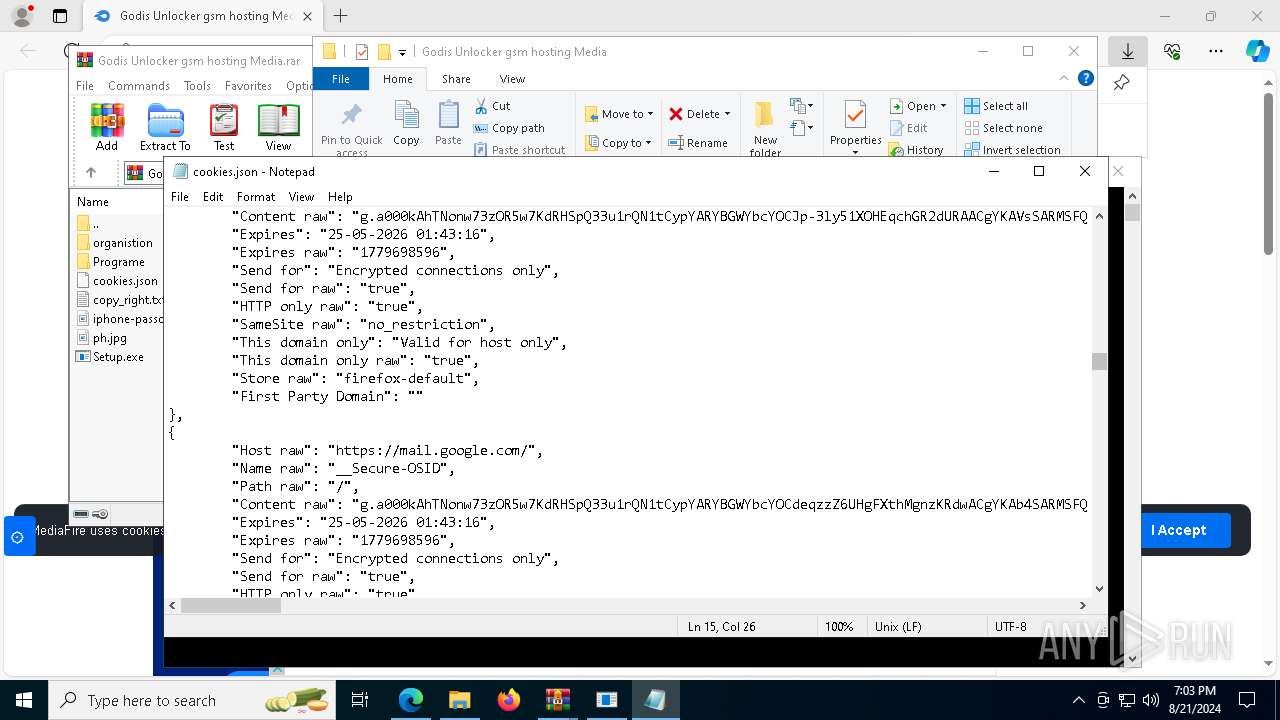Open Edge Copilot icon
This screenshot has height=720, width=1280.
(1257, 51)
